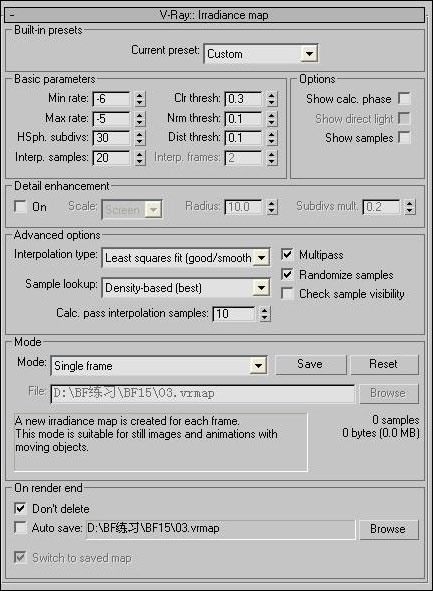Turn on Detail enhancement checkbox

coord(20,207)
